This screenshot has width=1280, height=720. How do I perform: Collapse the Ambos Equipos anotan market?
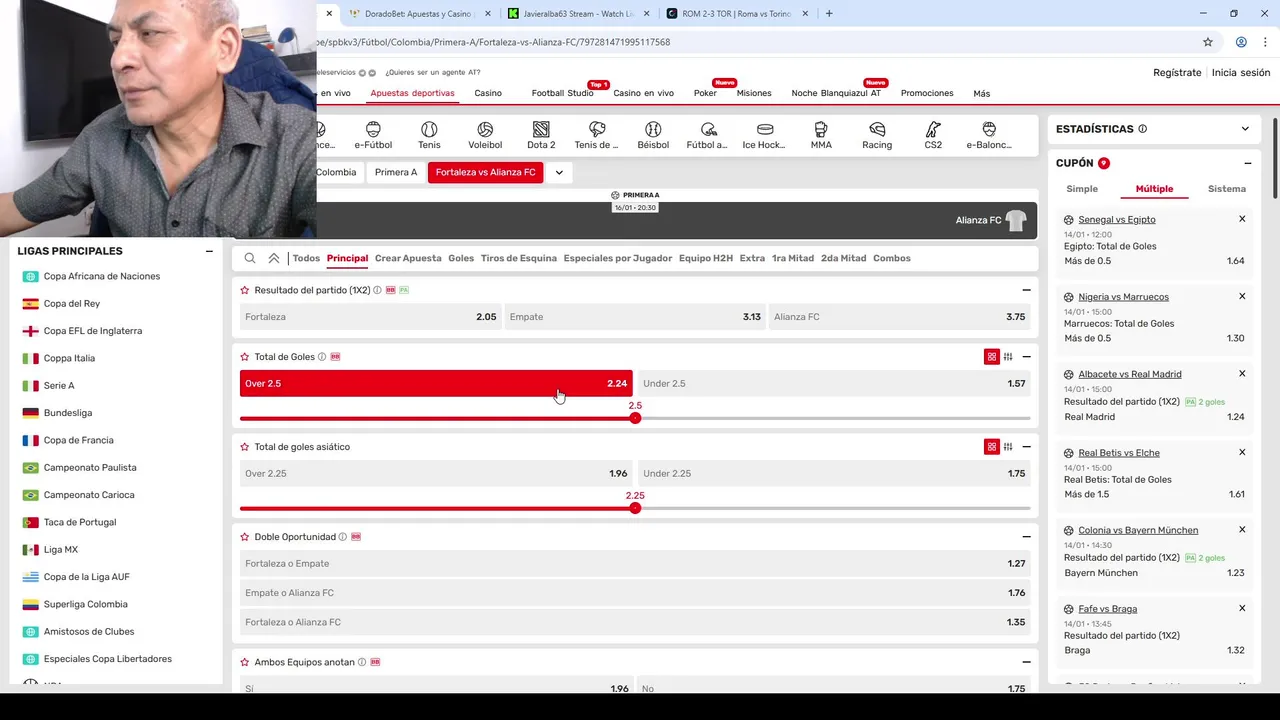(1026, 662)
